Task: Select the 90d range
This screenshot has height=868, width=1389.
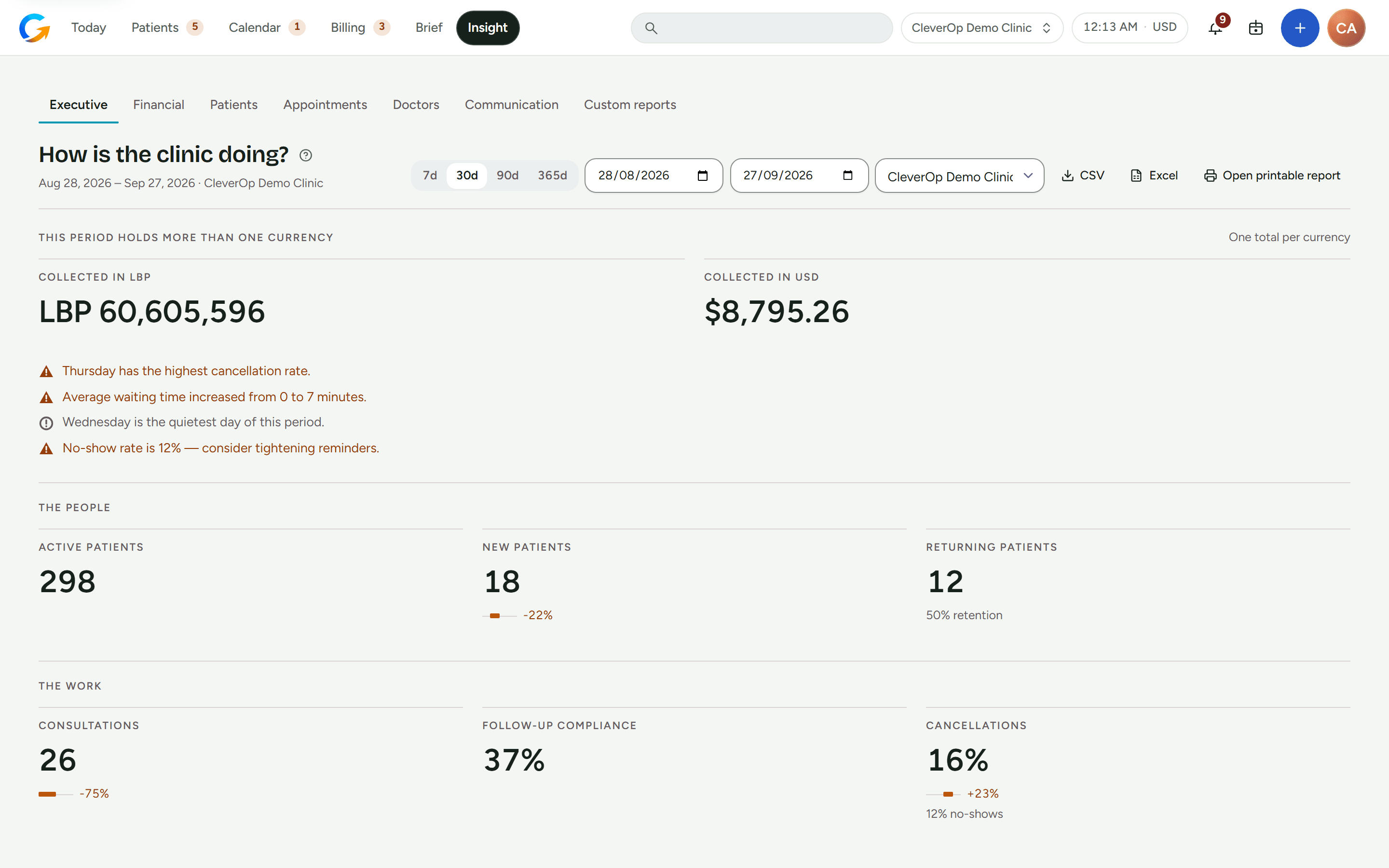Action: [507, 176]
